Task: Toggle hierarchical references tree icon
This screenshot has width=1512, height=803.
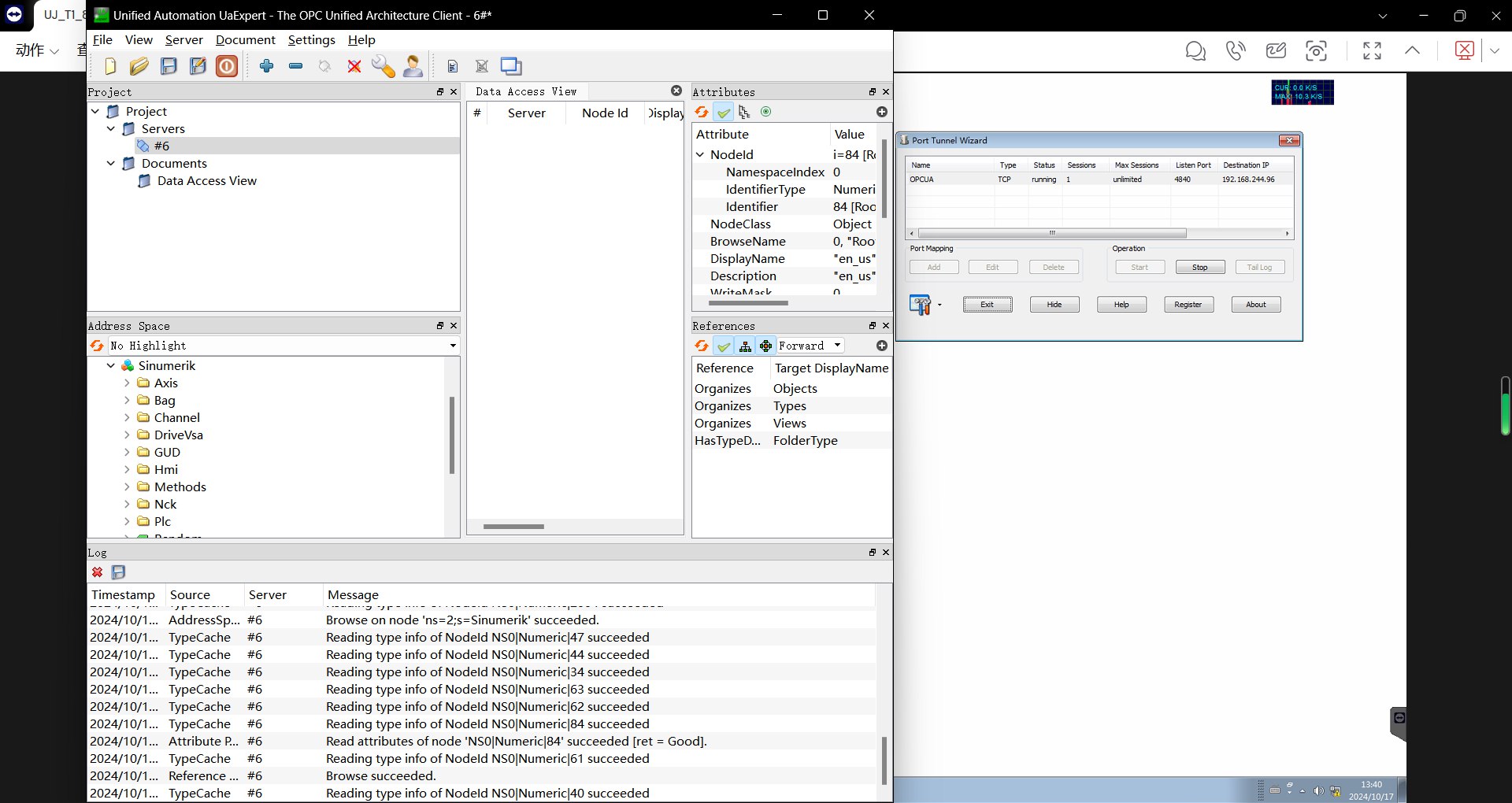Action: [745, 346]
